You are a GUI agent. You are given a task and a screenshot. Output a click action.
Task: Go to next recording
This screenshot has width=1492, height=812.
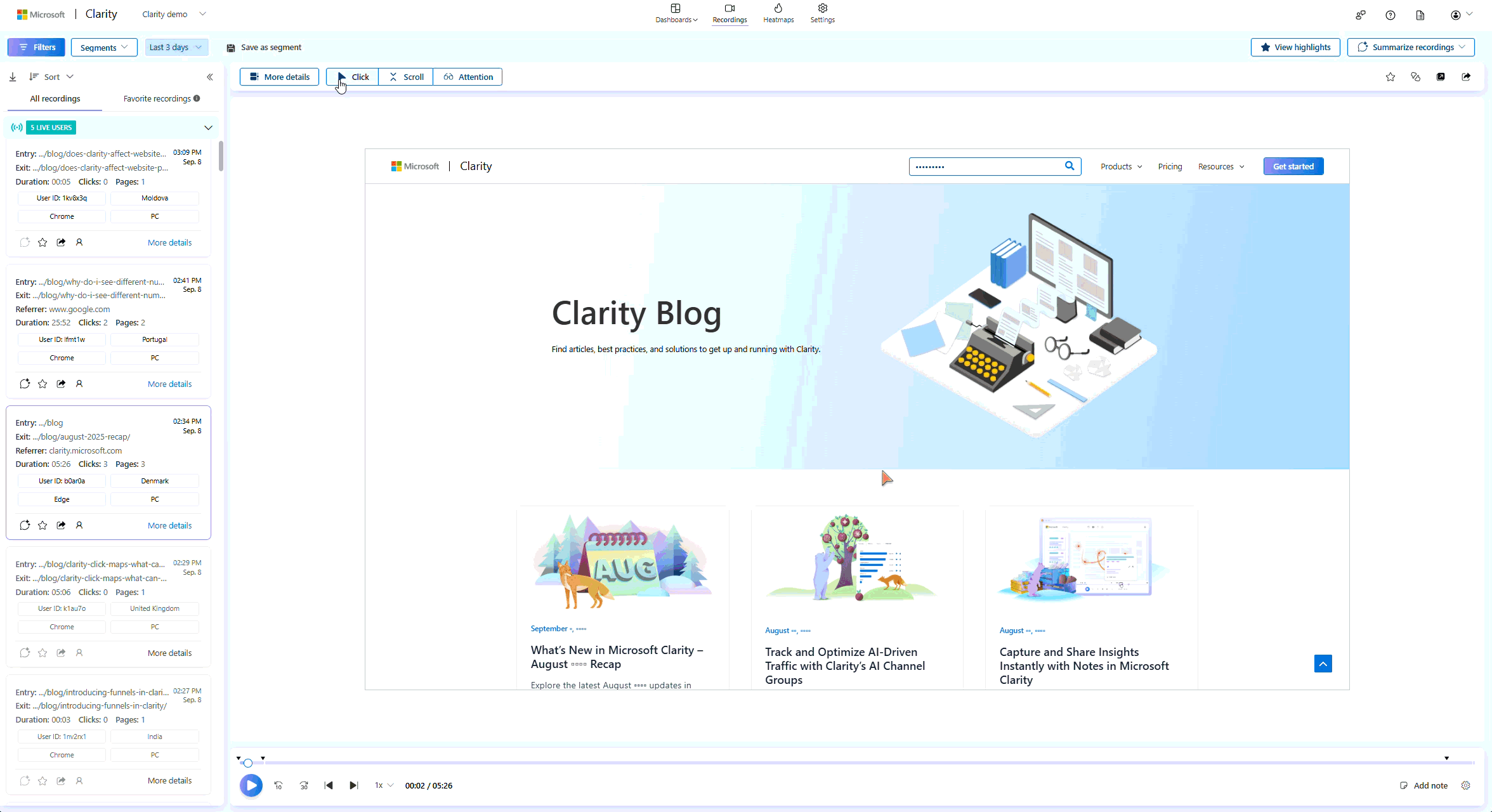[354, 785]
